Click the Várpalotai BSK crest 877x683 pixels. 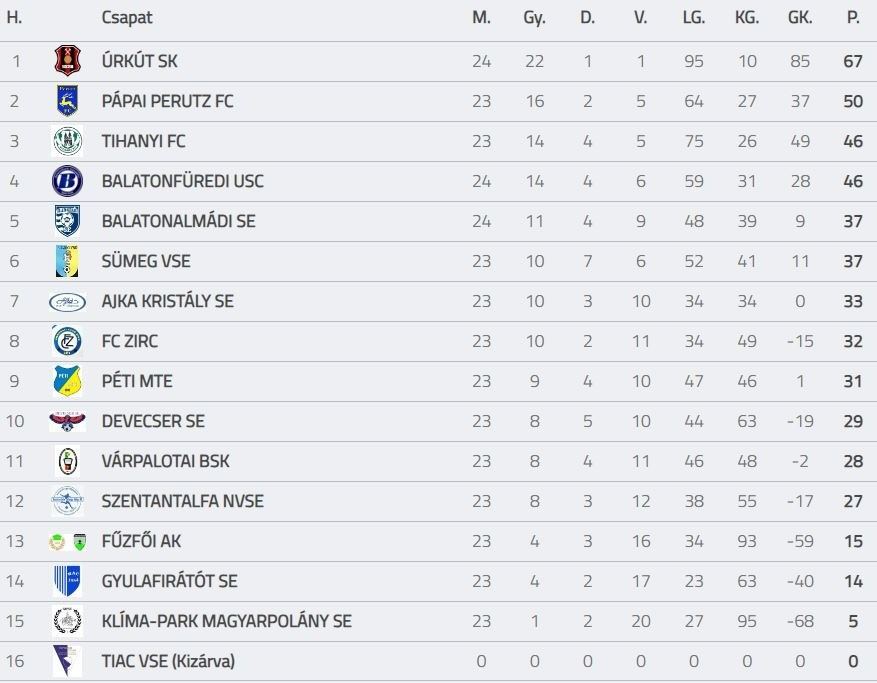[67, 461]
